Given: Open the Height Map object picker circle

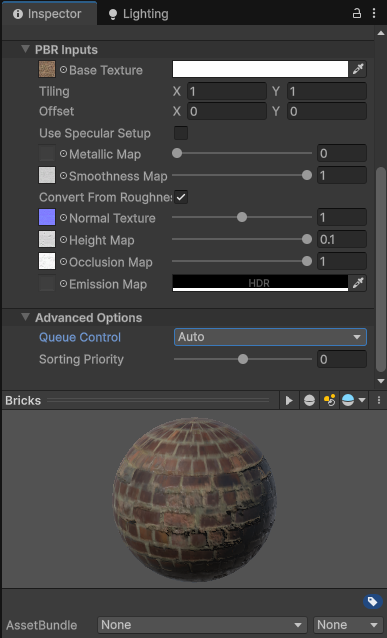Looking at the screenshot, I should click(x=63, y=240).
